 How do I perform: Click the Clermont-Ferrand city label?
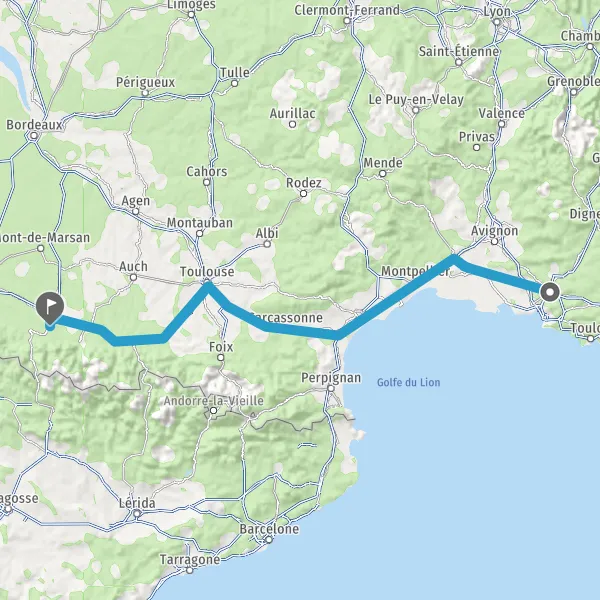[x=347, y=10]
